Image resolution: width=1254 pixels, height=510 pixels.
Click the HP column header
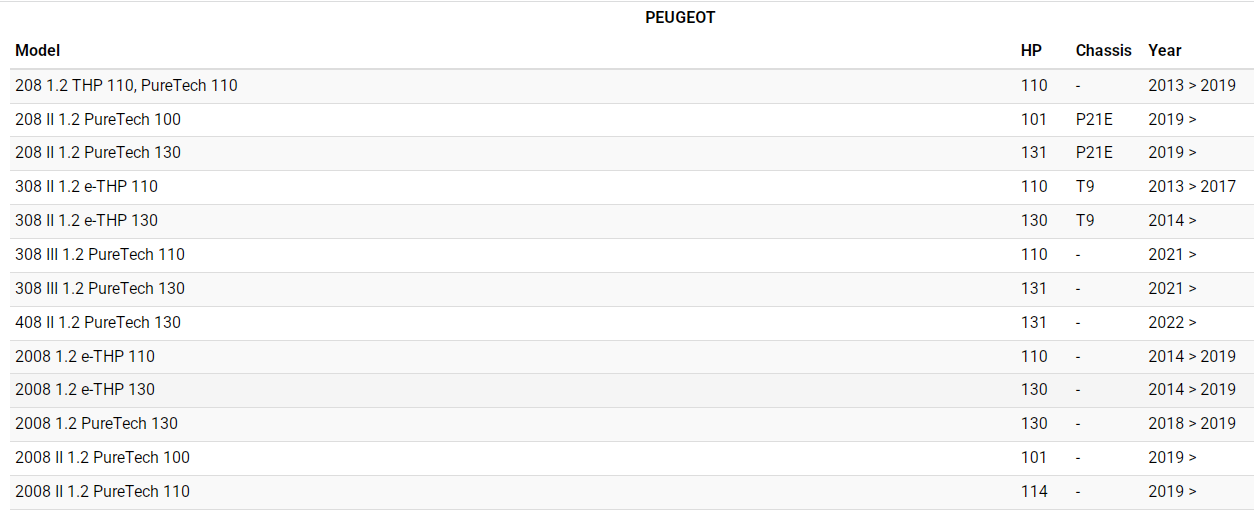(1031, 50)
